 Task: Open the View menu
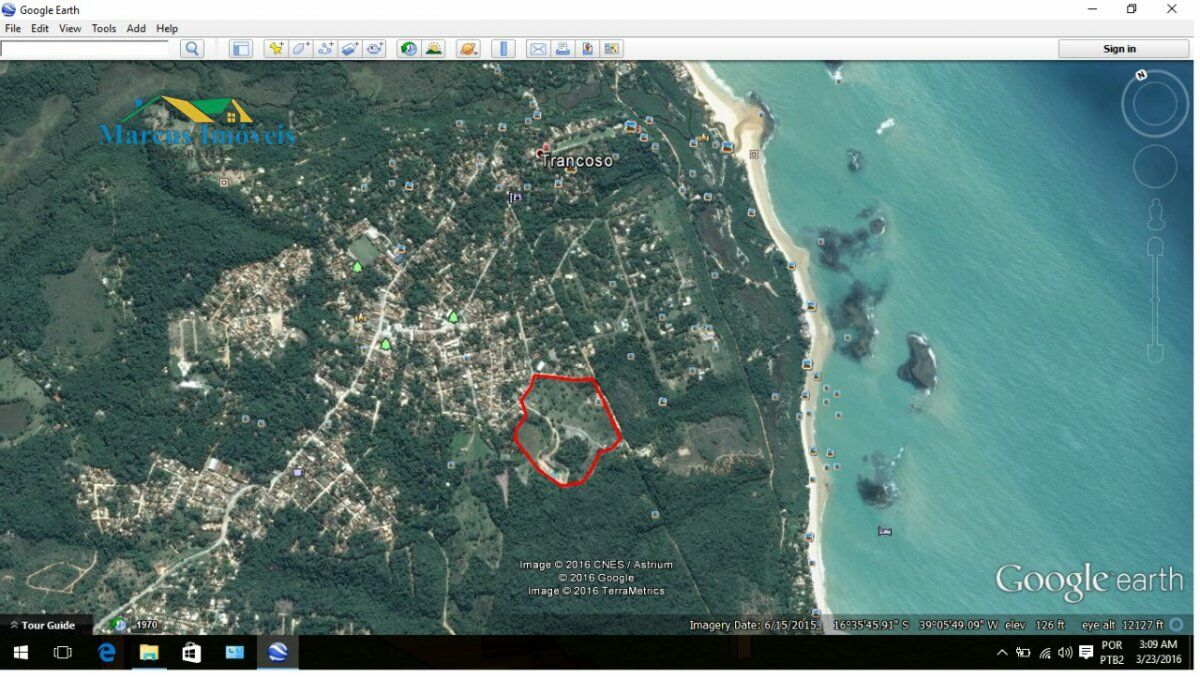click(x=70, y=29)
